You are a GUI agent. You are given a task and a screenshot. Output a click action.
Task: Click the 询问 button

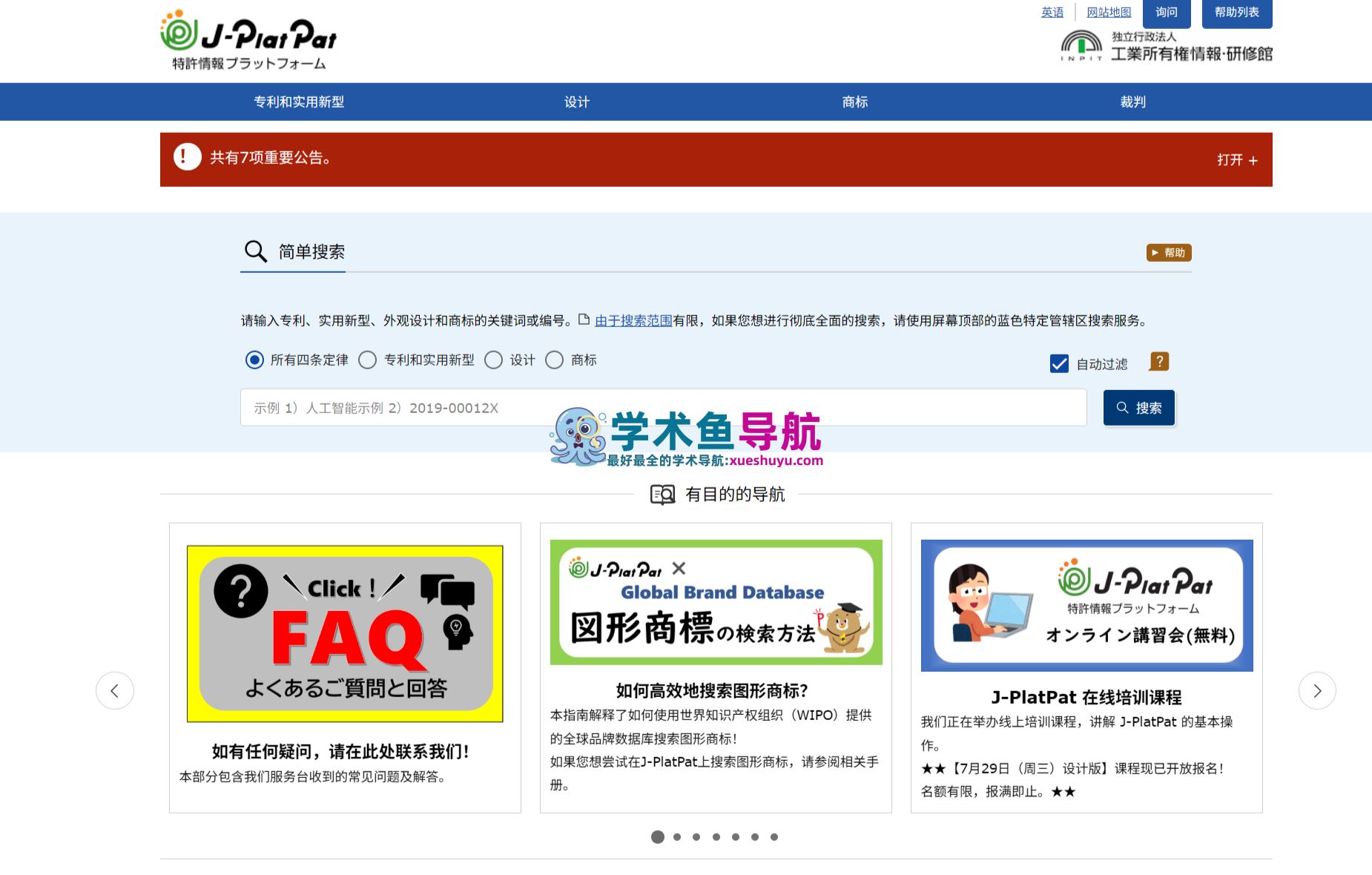coord(1167,13)
